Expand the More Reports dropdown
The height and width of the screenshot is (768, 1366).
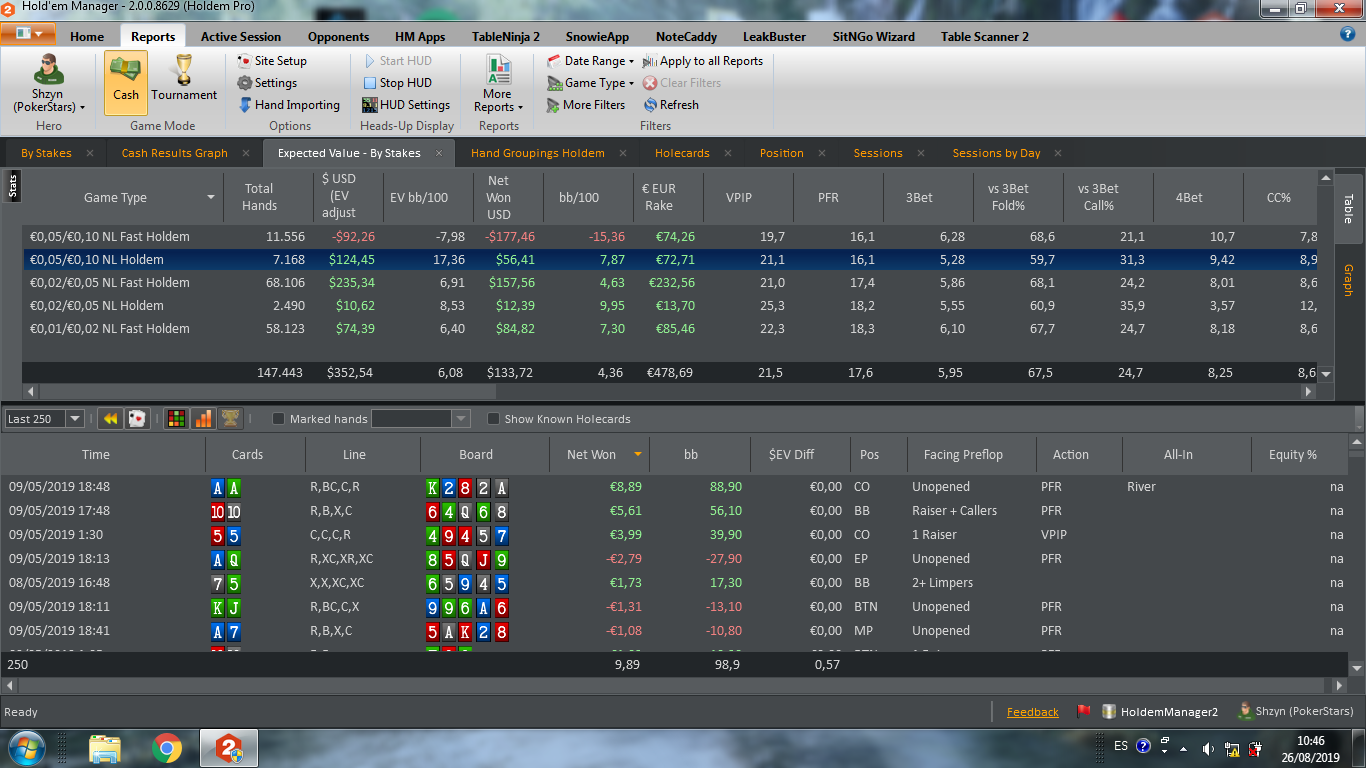click(498, 84)
